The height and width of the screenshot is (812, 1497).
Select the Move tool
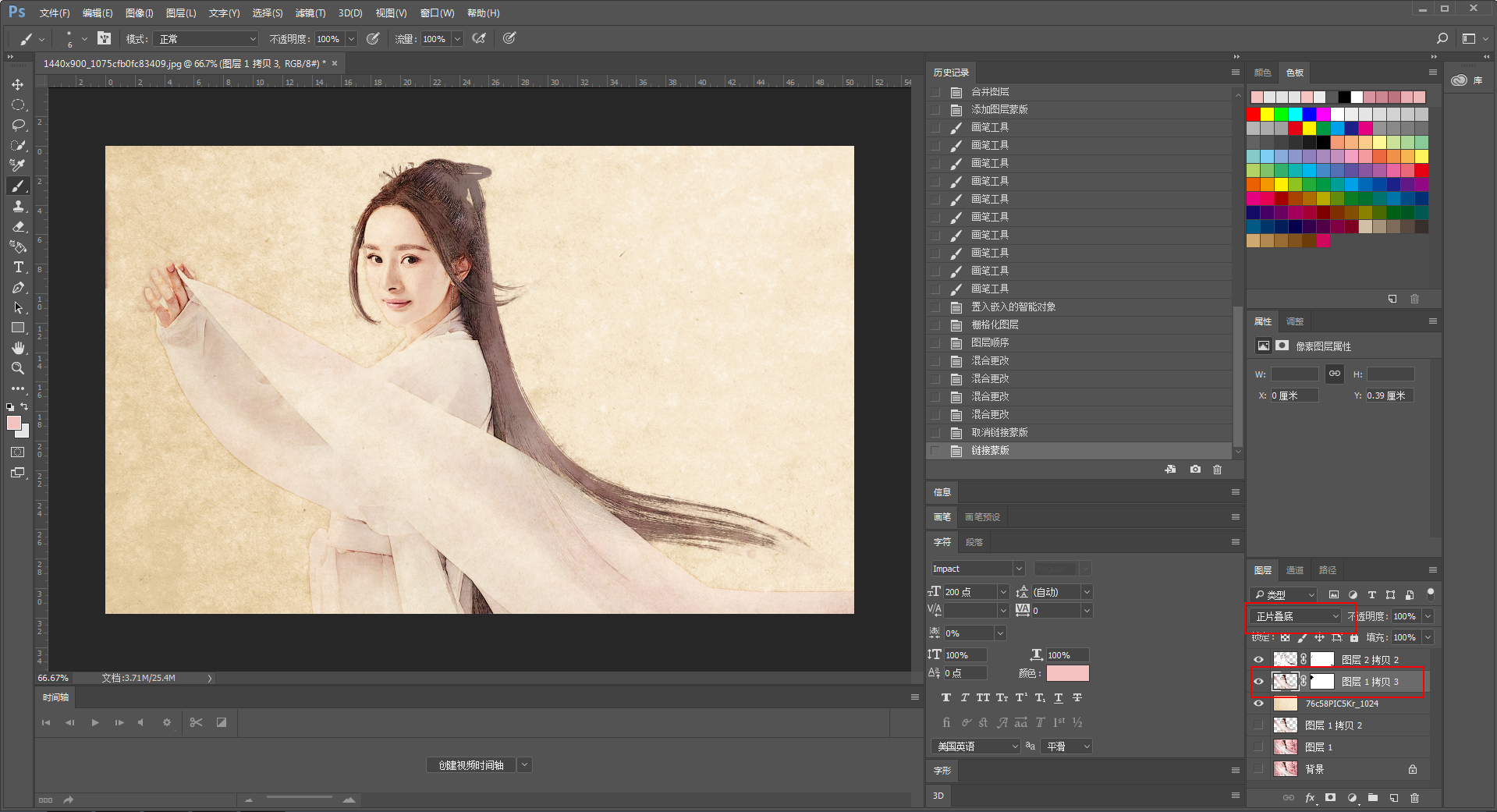(18, 84)
